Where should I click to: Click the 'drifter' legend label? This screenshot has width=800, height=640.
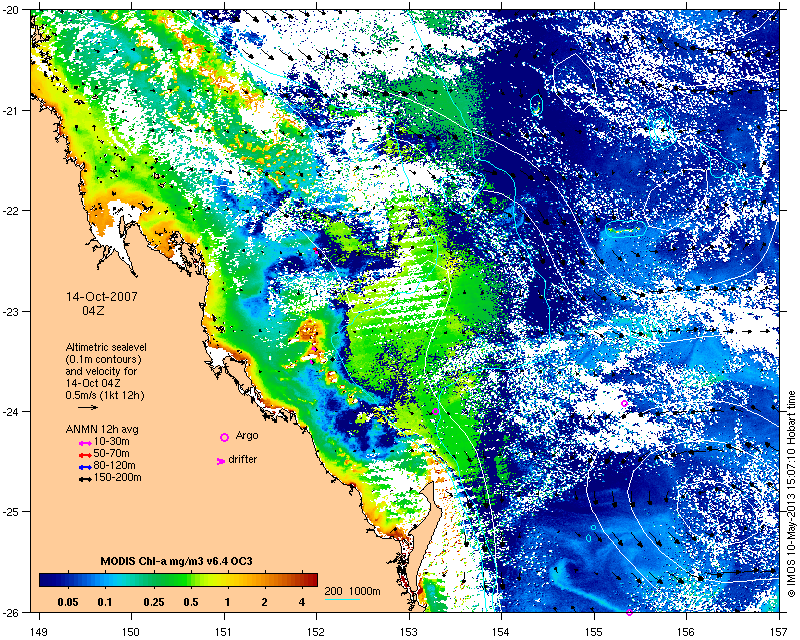pos(243,459)
